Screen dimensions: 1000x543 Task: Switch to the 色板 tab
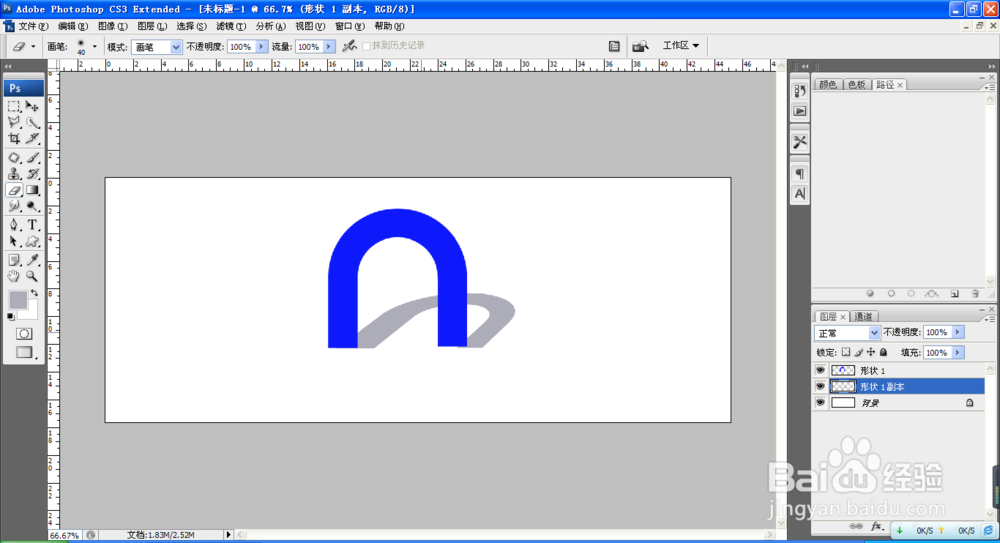coord(857,85)
